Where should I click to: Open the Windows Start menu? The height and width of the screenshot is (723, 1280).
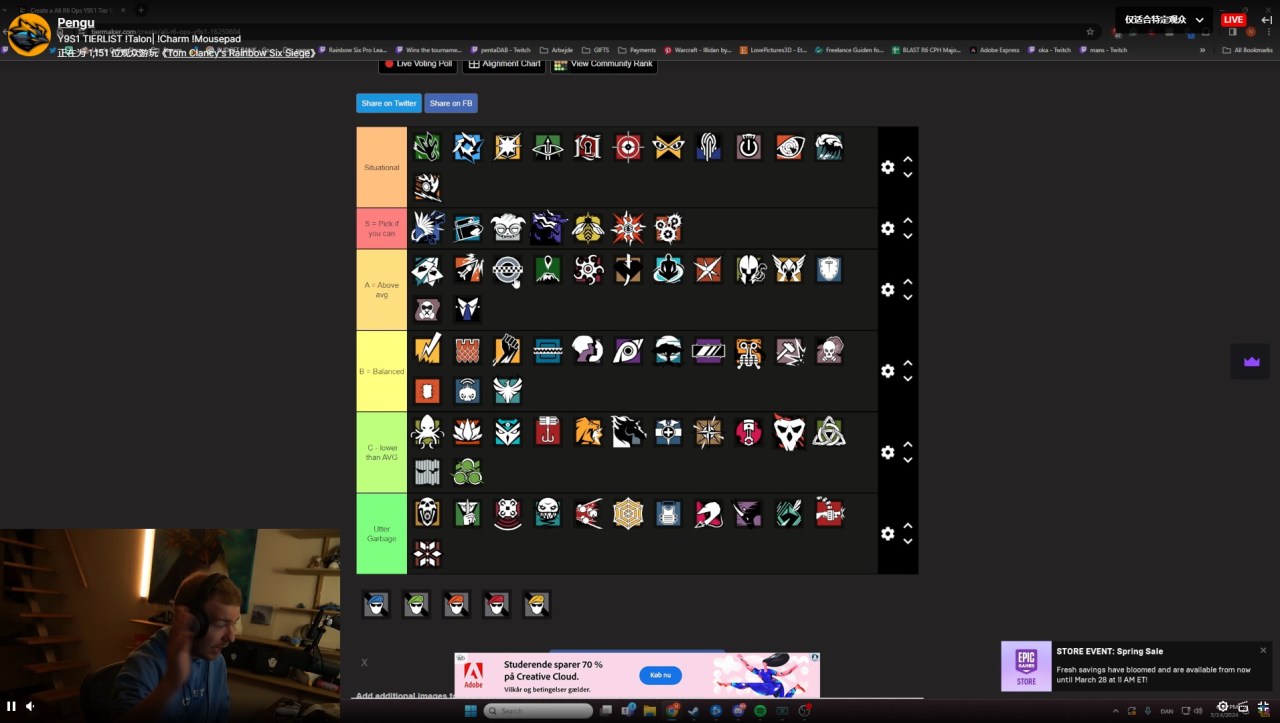pos(469,711)
